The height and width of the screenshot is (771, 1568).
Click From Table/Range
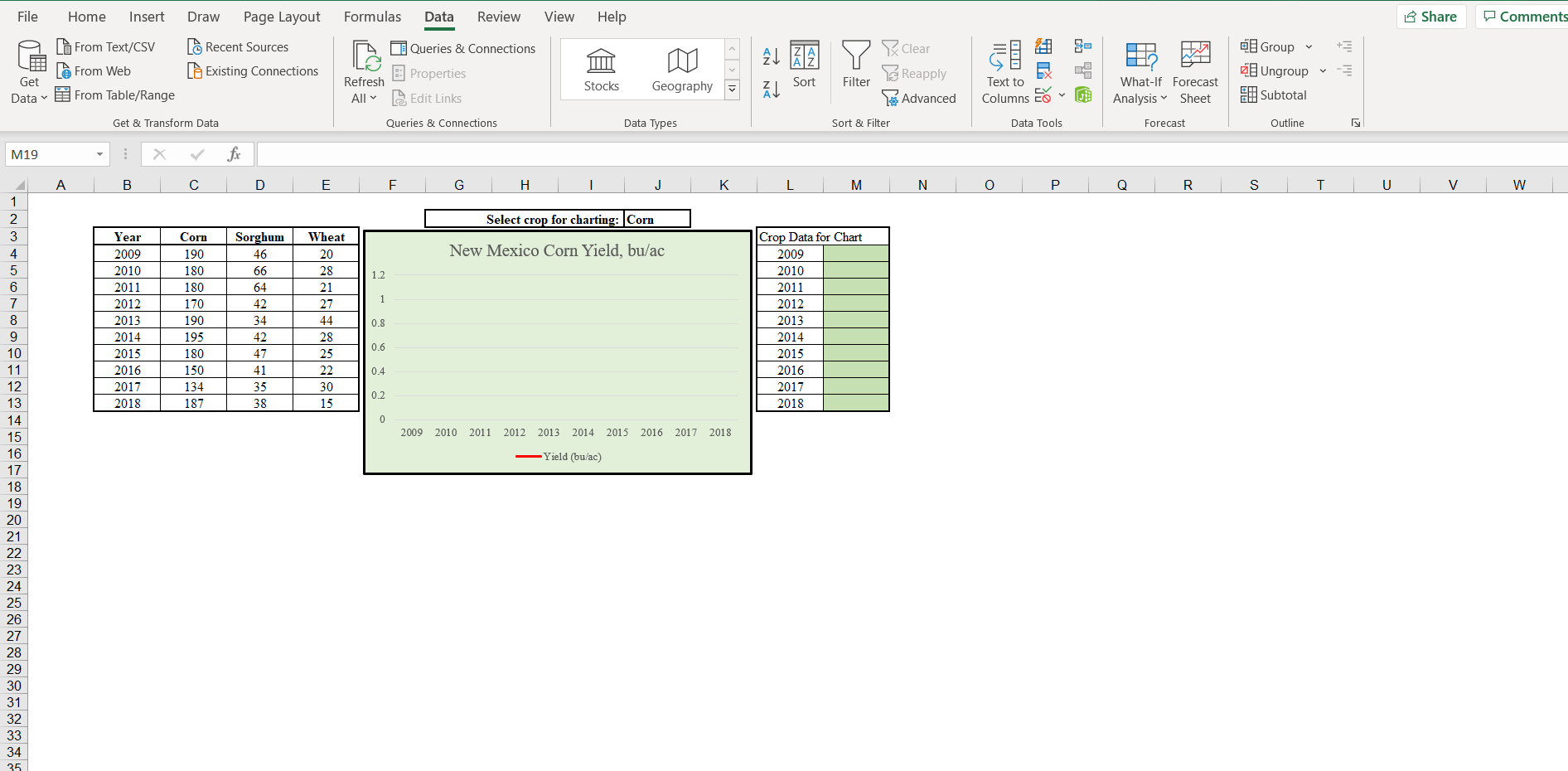[x=115, y=95]
